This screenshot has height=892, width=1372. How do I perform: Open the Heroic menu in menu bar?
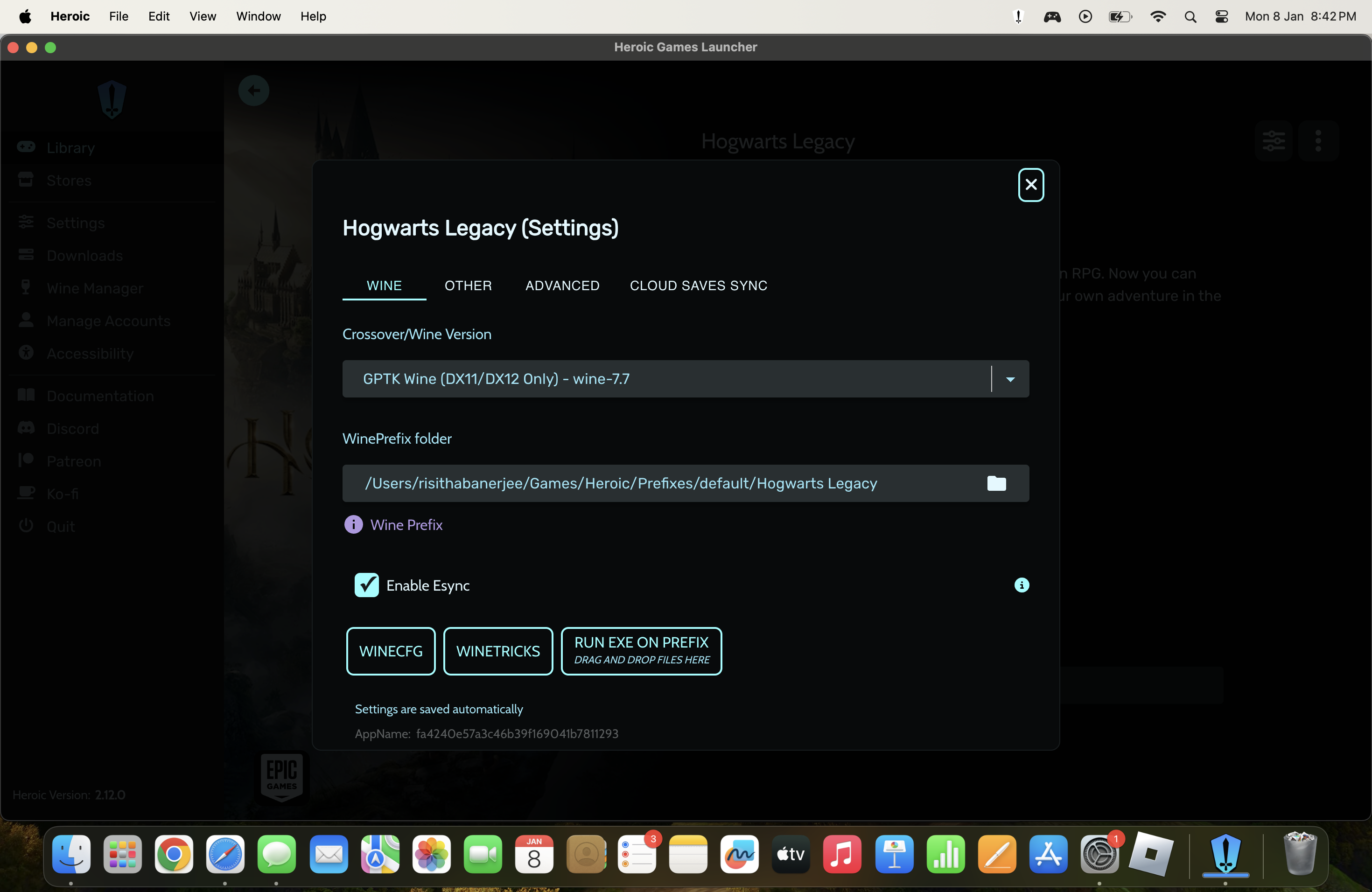click(70, 16)
